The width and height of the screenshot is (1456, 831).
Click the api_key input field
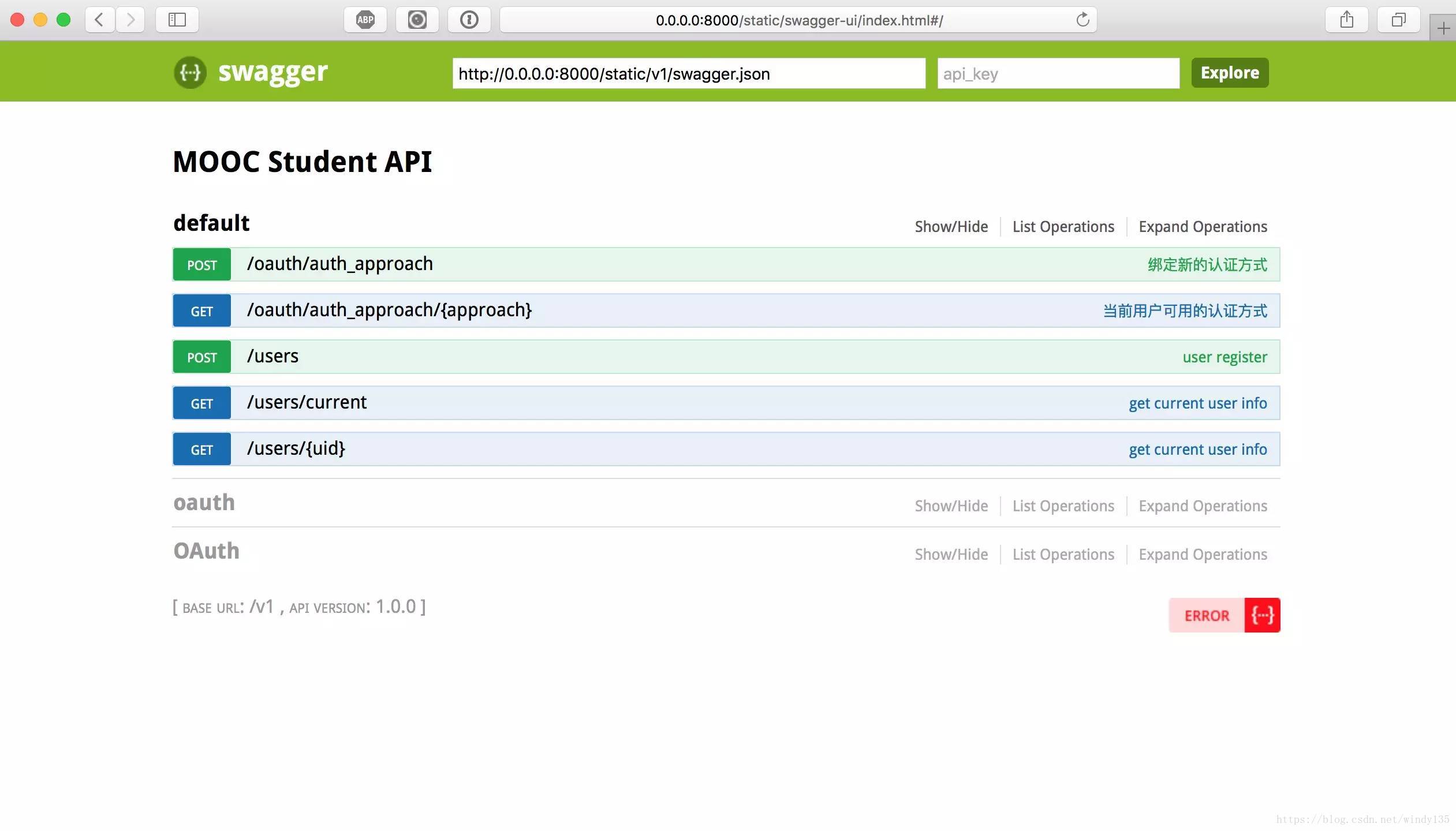1058,74
